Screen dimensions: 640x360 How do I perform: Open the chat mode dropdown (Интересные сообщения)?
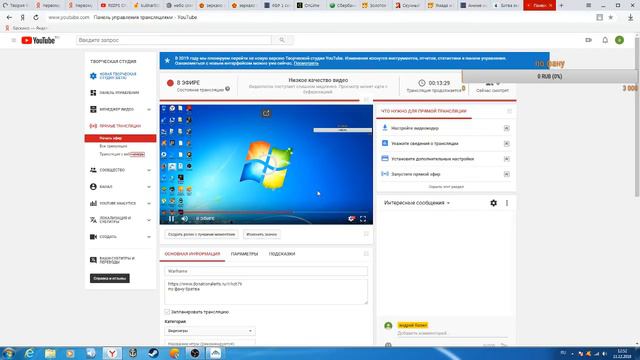pos(417,203)
